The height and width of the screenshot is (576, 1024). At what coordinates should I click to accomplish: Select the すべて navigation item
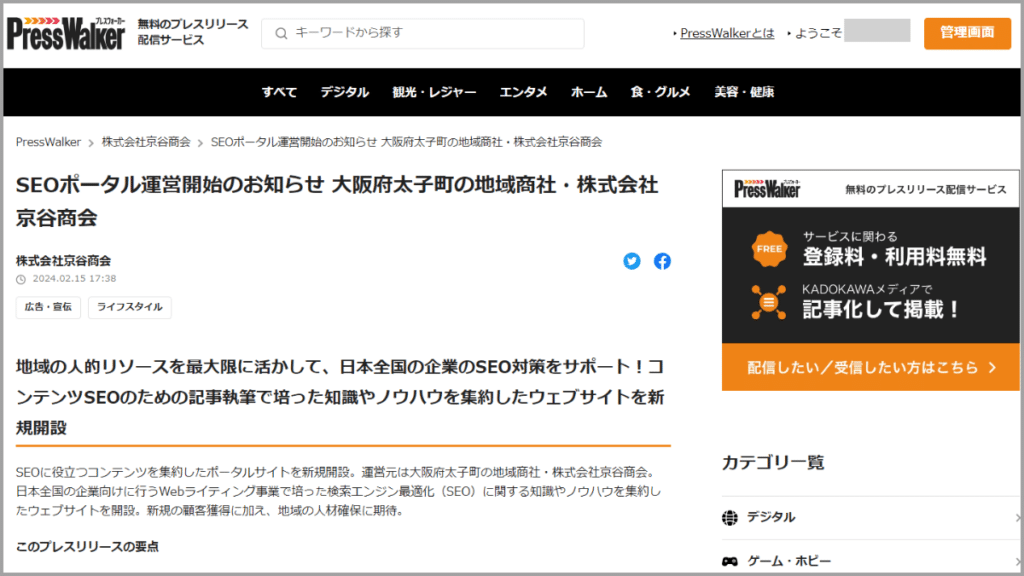tap(279, 92)
